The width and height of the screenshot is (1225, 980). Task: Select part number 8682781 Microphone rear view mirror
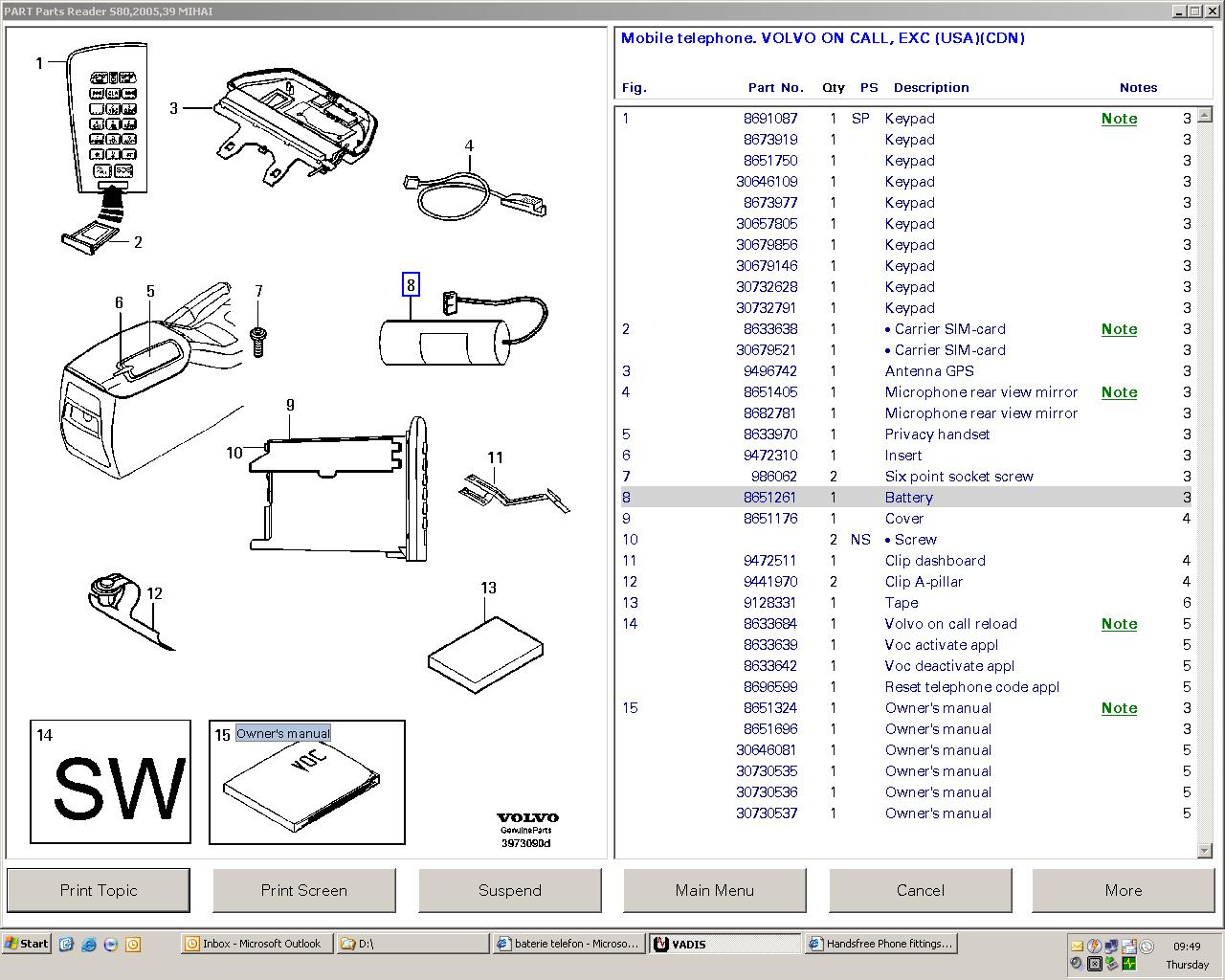click(x=906, y=413)
